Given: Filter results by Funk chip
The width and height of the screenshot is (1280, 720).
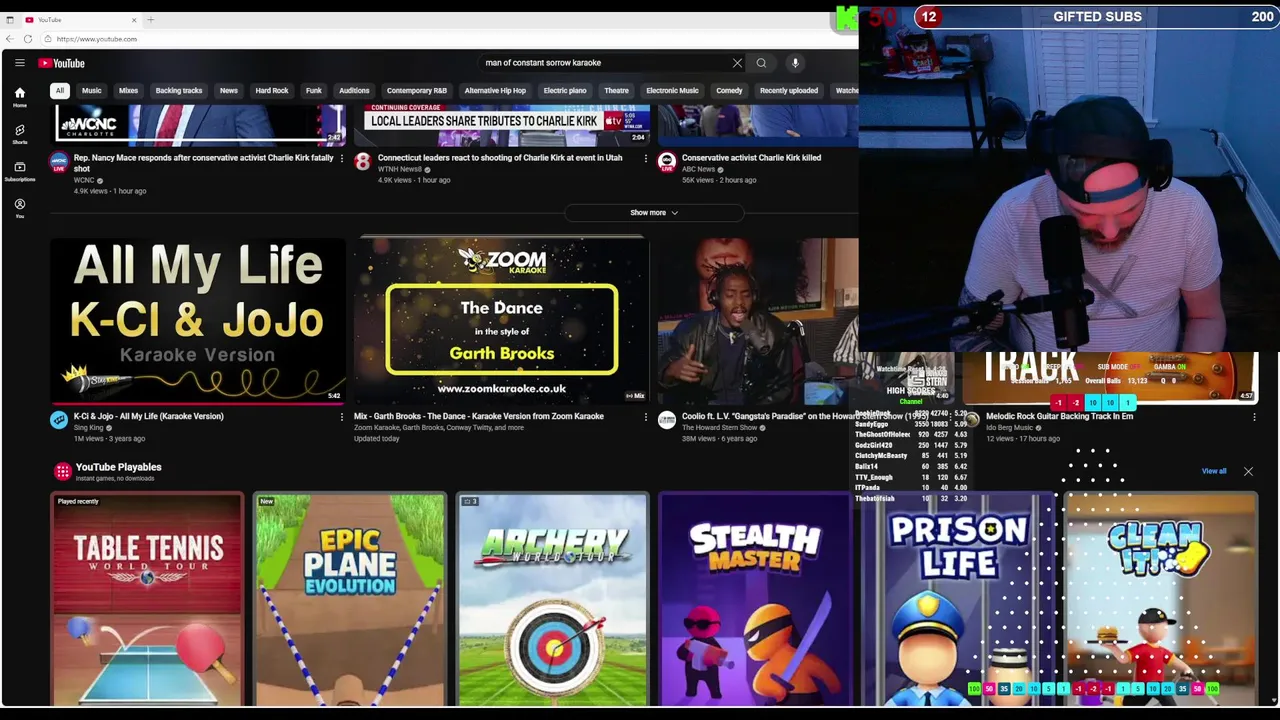Looking at the screenshot, I should click(313, 91).
